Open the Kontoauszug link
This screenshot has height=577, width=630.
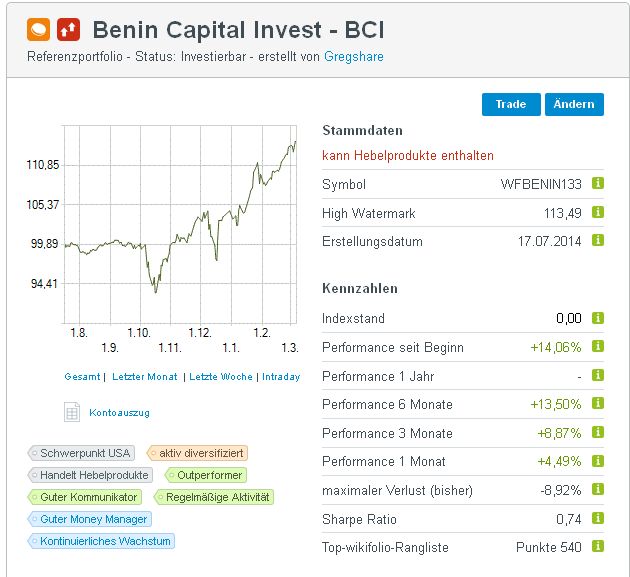(119, 412)
